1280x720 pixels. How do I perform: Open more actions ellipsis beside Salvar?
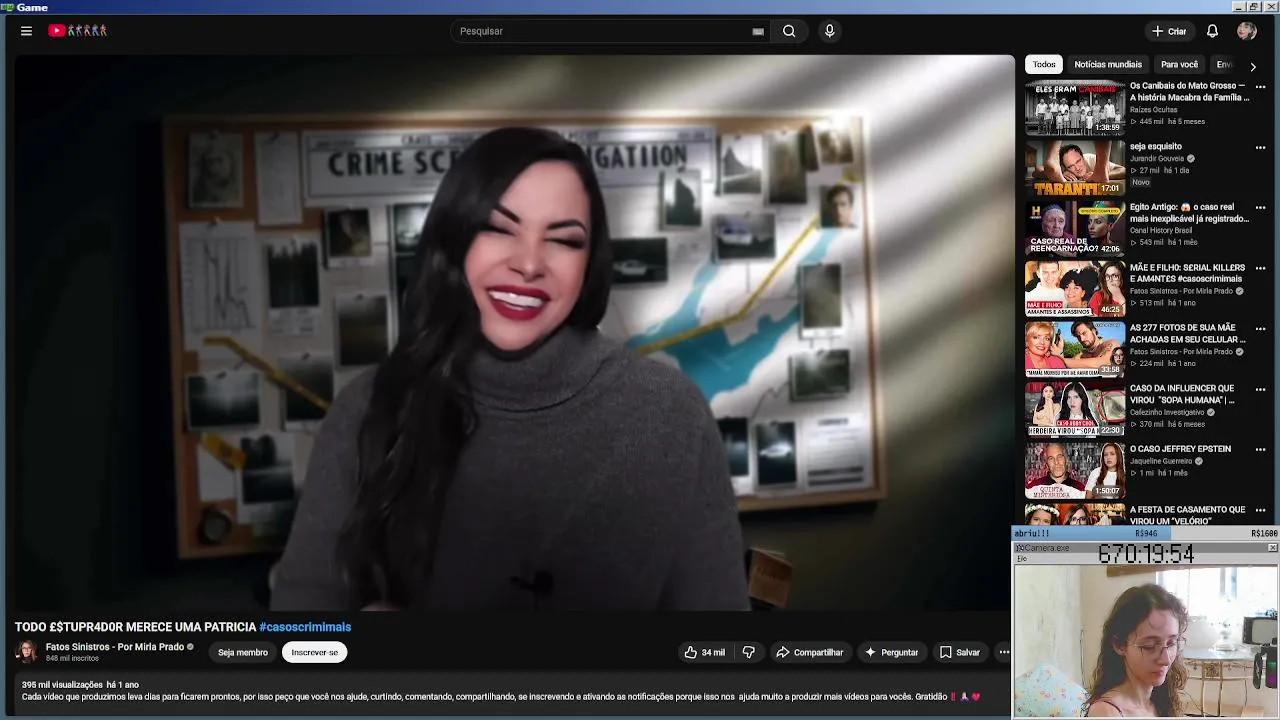[1004, 652]
